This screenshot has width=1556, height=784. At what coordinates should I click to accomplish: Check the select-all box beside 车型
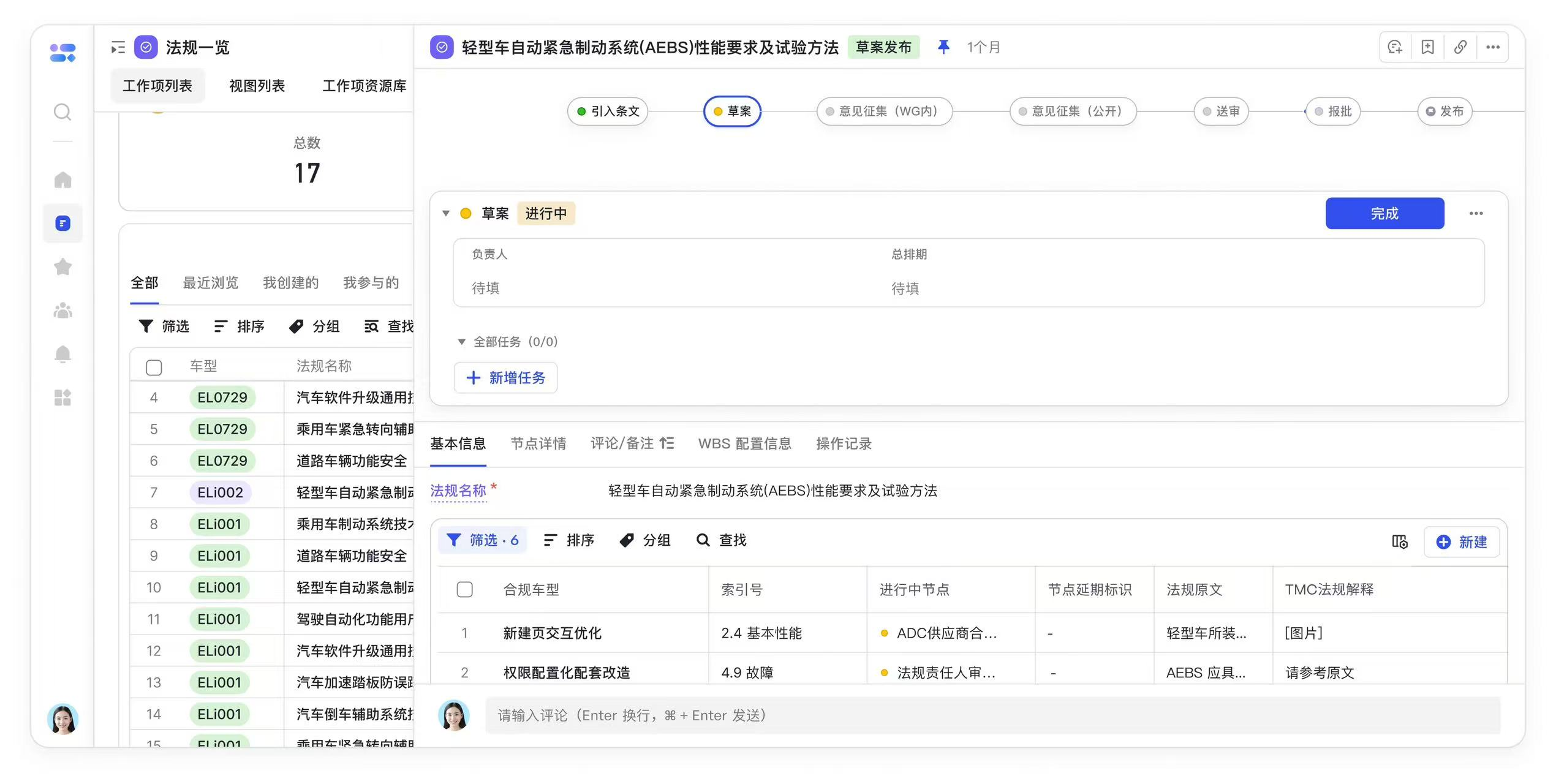154,367
